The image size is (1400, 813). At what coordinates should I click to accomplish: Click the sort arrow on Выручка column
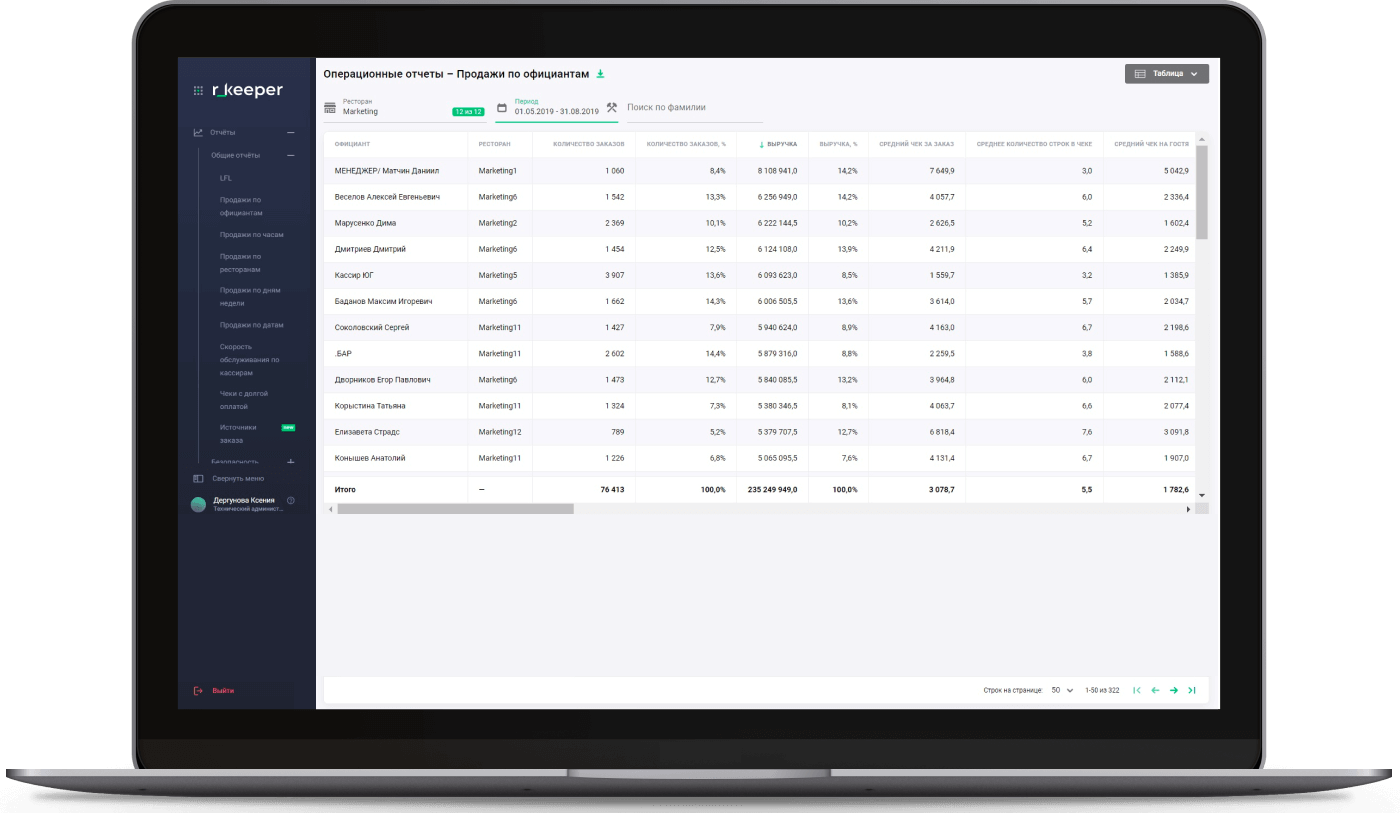(762, 144)
